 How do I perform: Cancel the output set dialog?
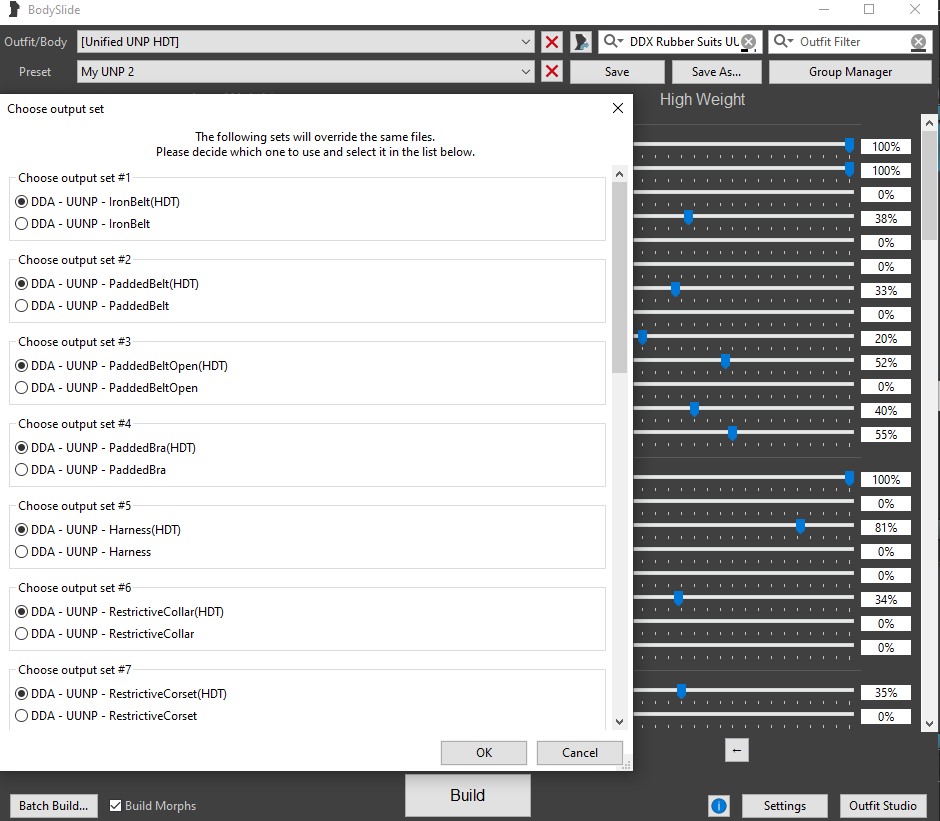coord(580,753)
